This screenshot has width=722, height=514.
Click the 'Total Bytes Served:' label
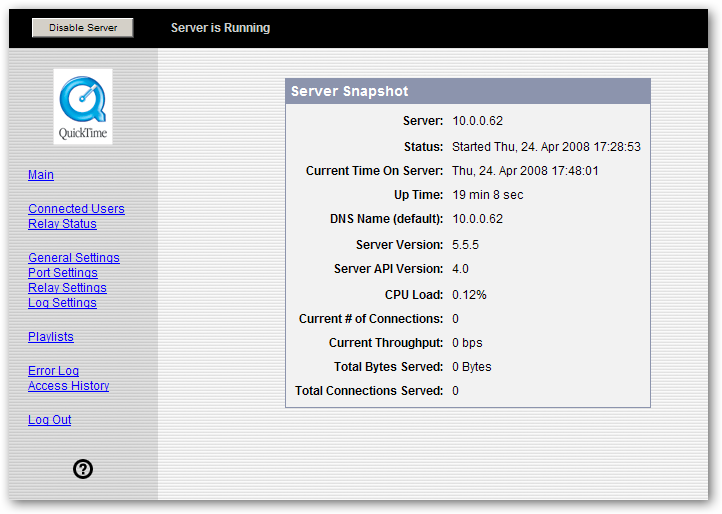(389, 367)
